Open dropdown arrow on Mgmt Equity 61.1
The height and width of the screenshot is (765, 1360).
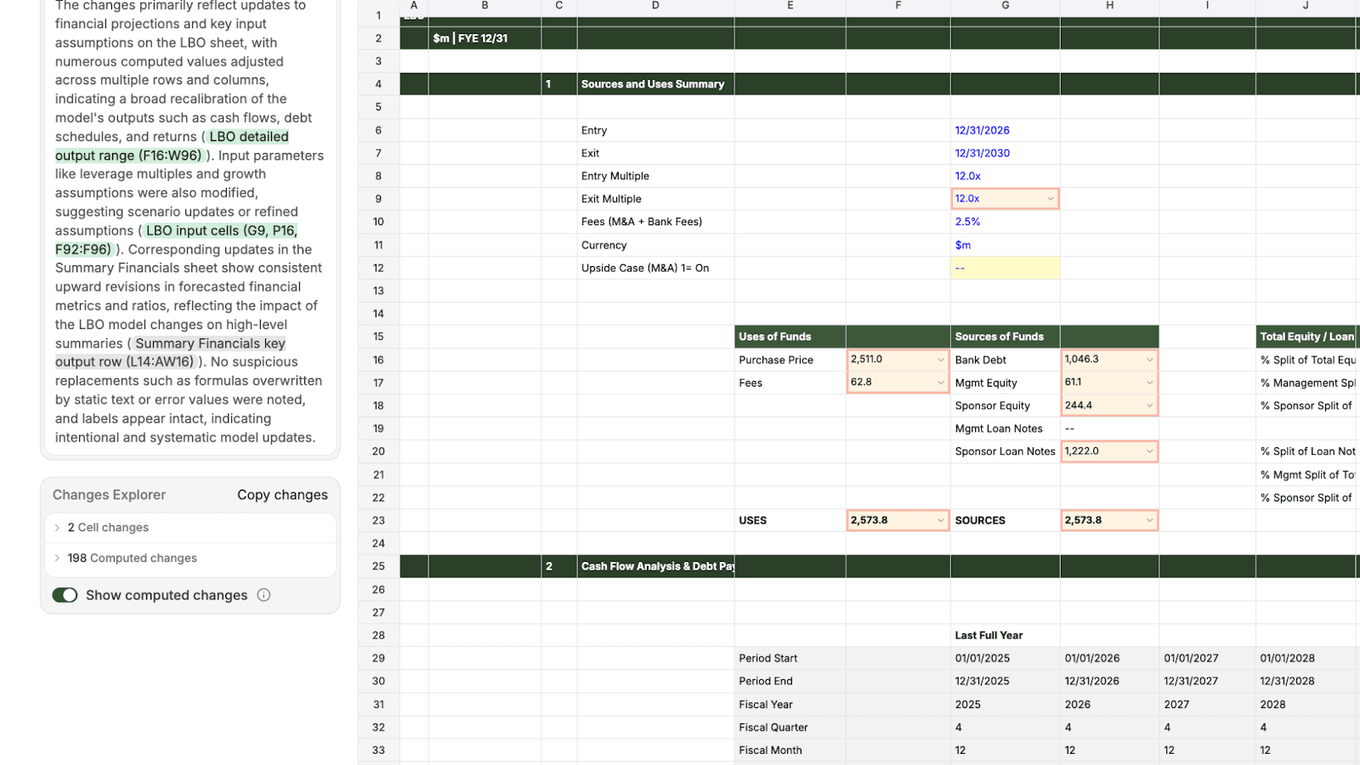1149,382
